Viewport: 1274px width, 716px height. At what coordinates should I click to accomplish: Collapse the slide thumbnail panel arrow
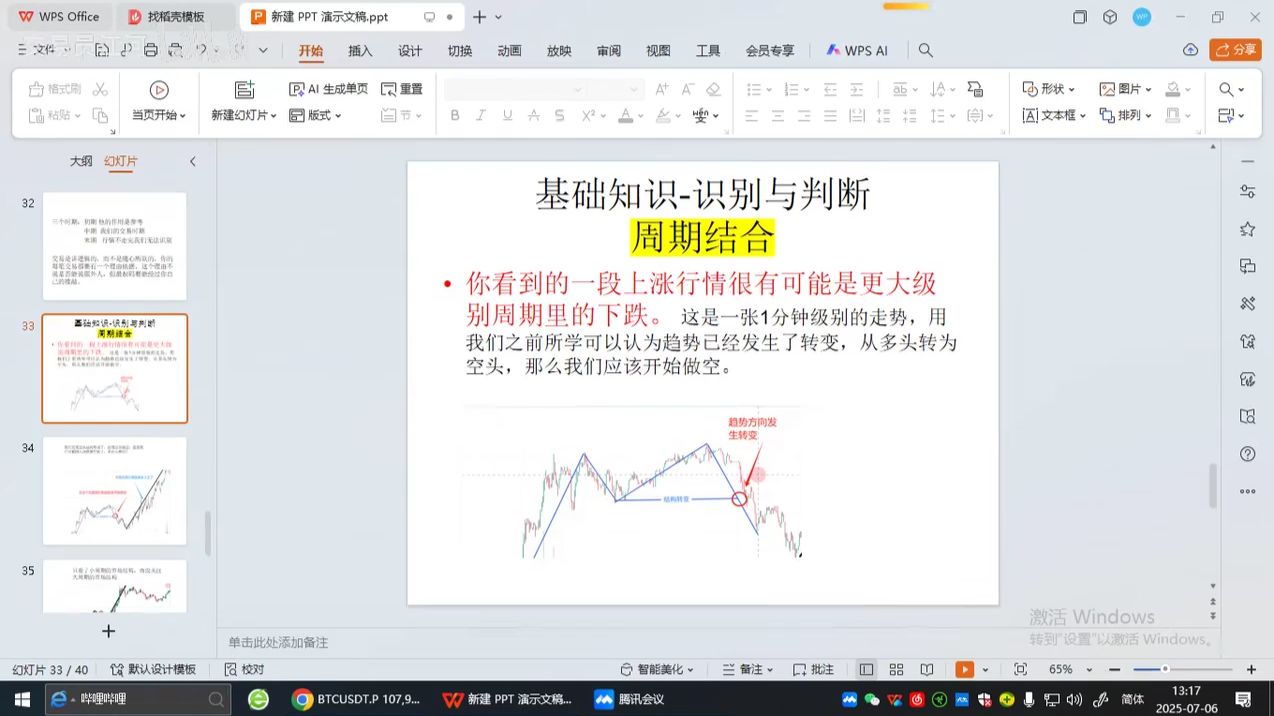click(x=193, y=161)
